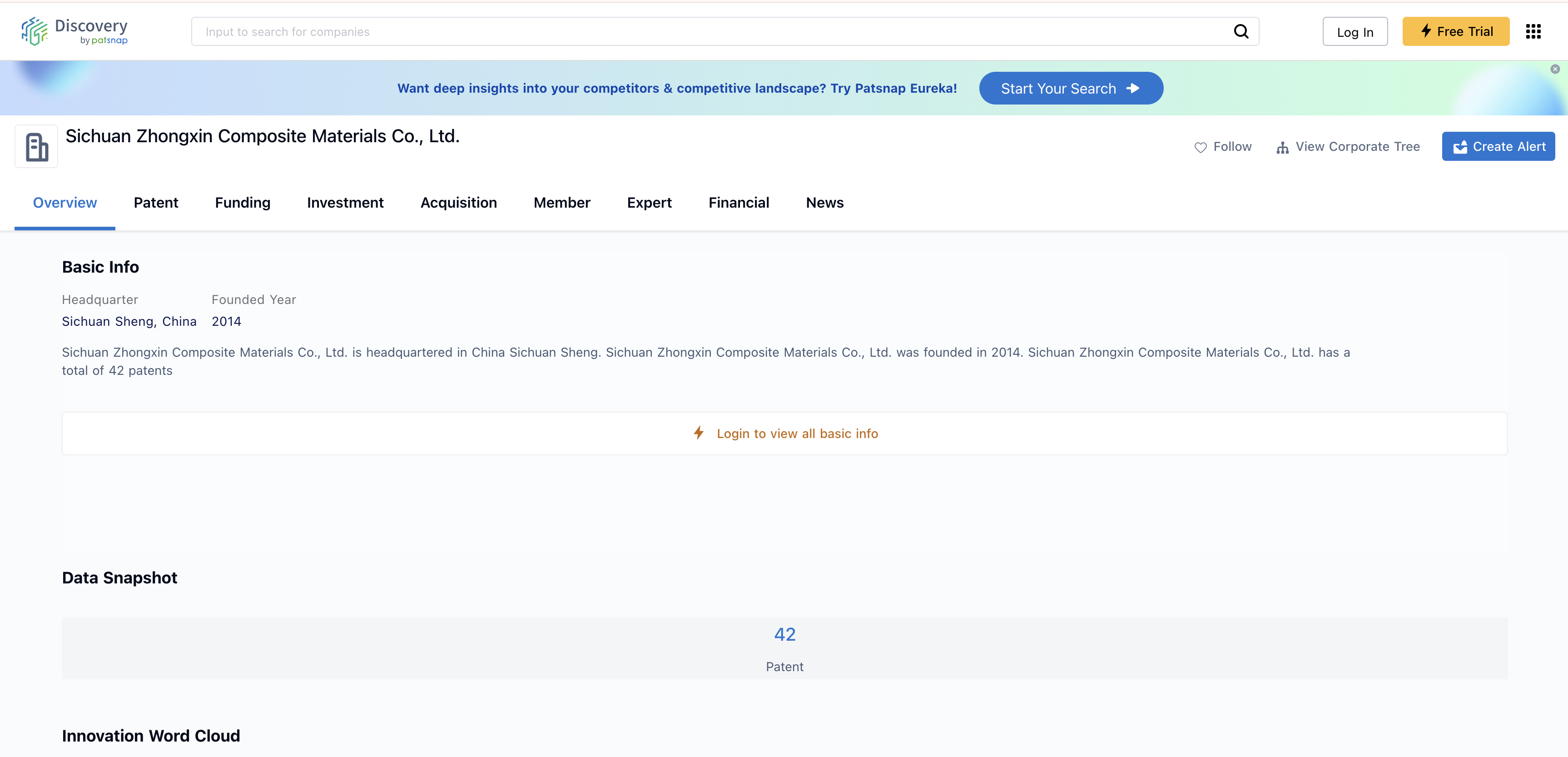This screenshot has height=757, width=1568.
Task: Open View Corporate Tree
Action: click(1348, 147)
